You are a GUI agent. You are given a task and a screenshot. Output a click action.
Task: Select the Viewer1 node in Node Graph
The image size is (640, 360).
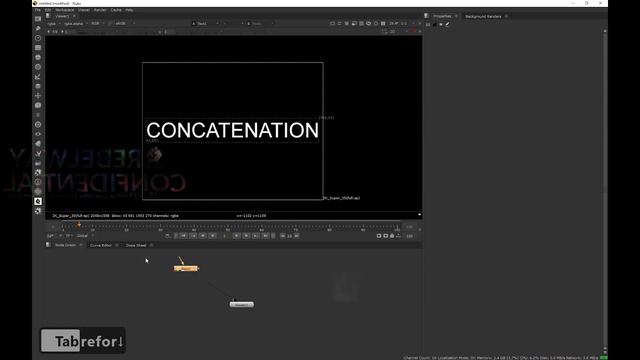(242, 304)
